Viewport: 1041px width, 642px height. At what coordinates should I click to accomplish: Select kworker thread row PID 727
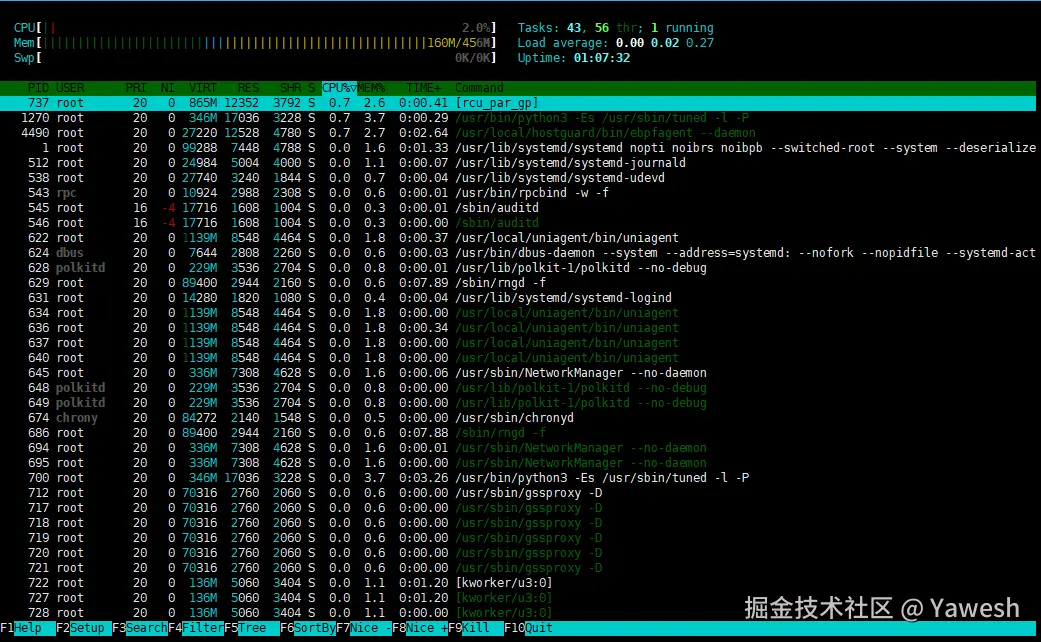pyautogui.click(x=518, y=598)
